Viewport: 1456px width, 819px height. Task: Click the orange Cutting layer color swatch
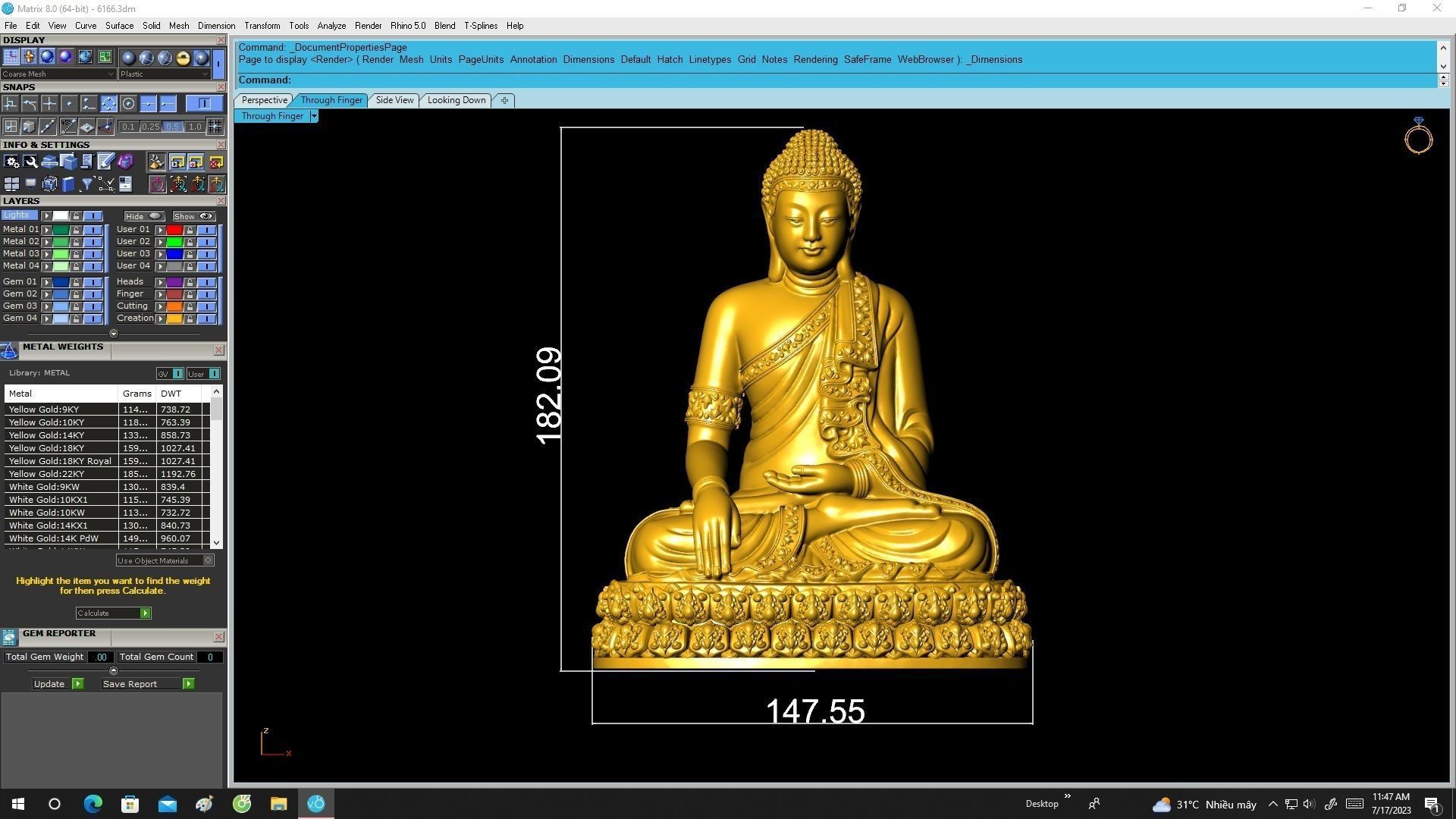[174, 306]
